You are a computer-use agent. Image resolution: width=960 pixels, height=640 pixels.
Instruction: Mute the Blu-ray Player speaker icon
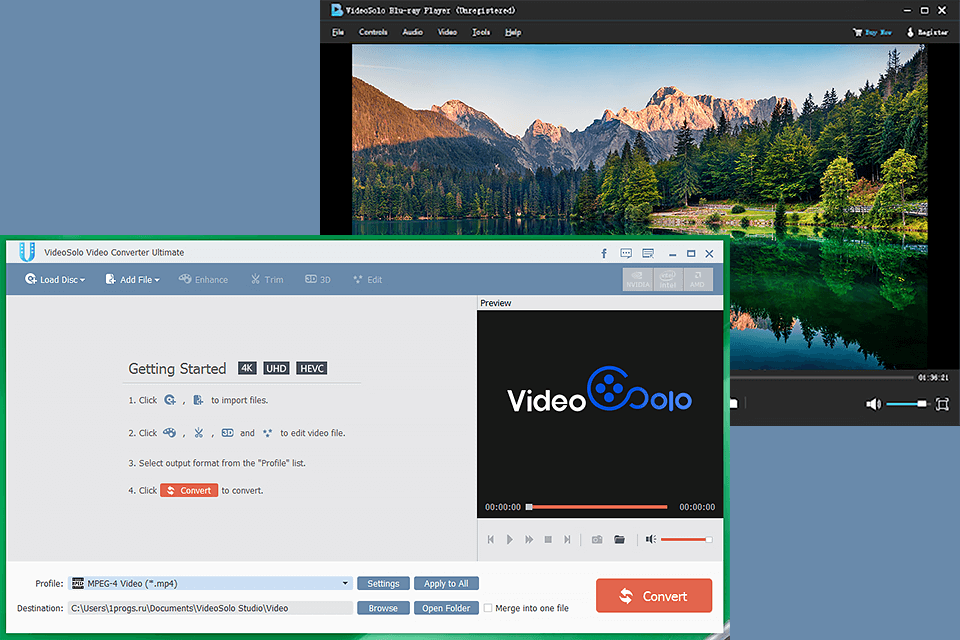coord(873,404)
